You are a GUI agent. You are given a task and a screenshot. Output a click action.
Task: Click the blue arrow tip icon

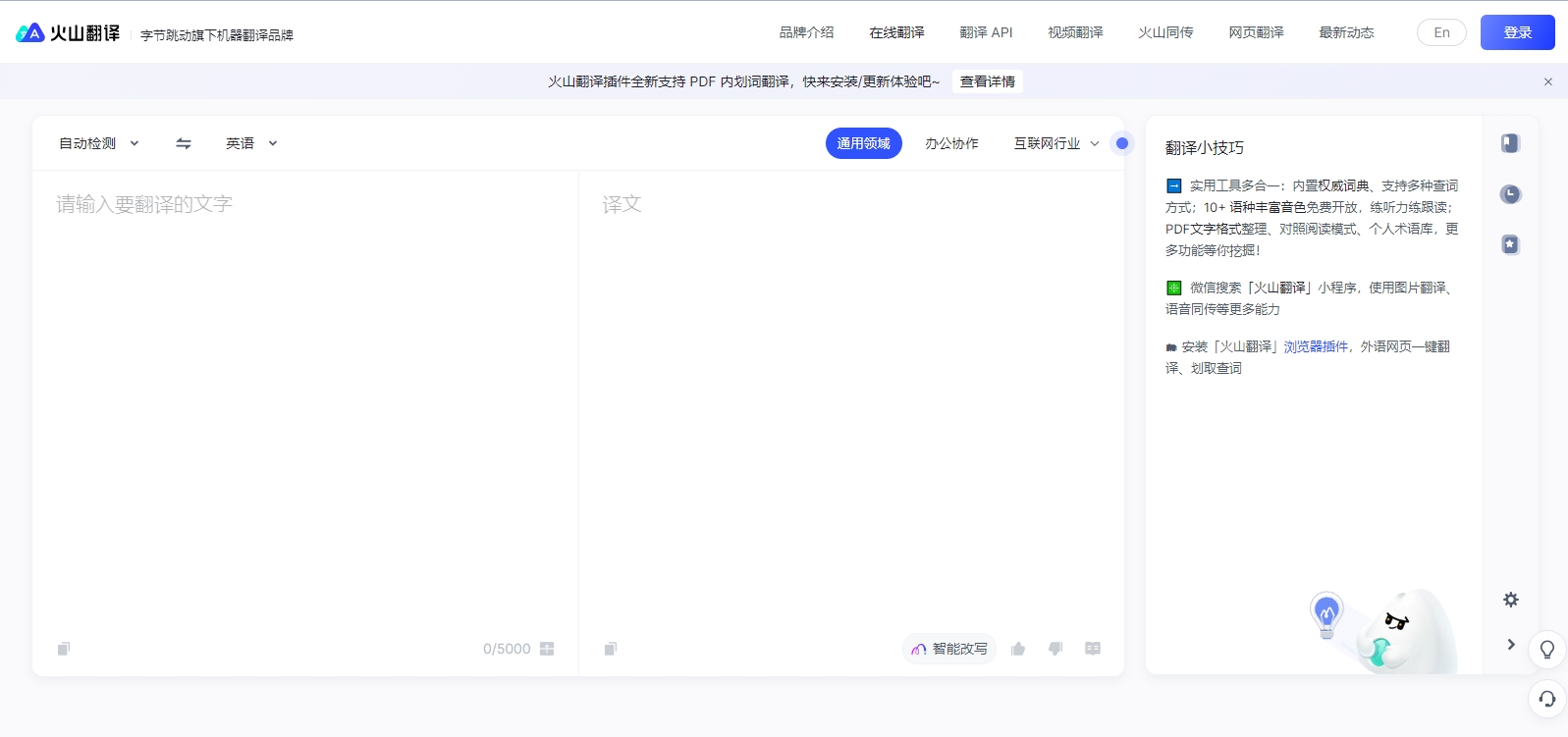pos(1173,185)
